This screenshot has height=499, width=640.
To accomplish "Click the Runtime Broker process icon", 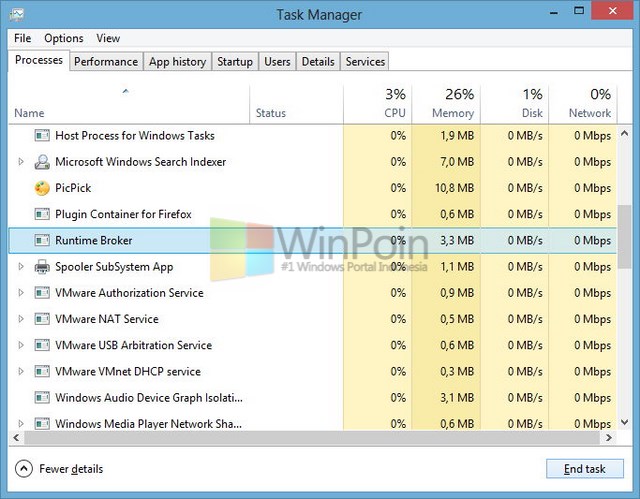I will tap(42, 240).
